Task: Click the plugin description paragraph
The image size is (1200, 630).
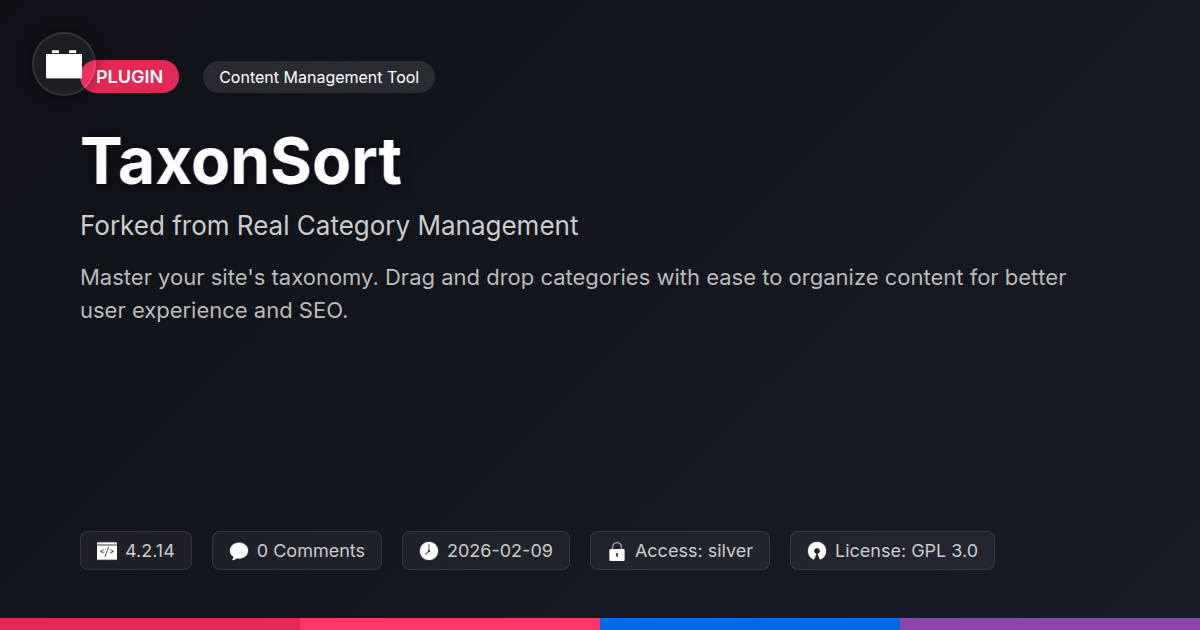Action: coord(573,293)
